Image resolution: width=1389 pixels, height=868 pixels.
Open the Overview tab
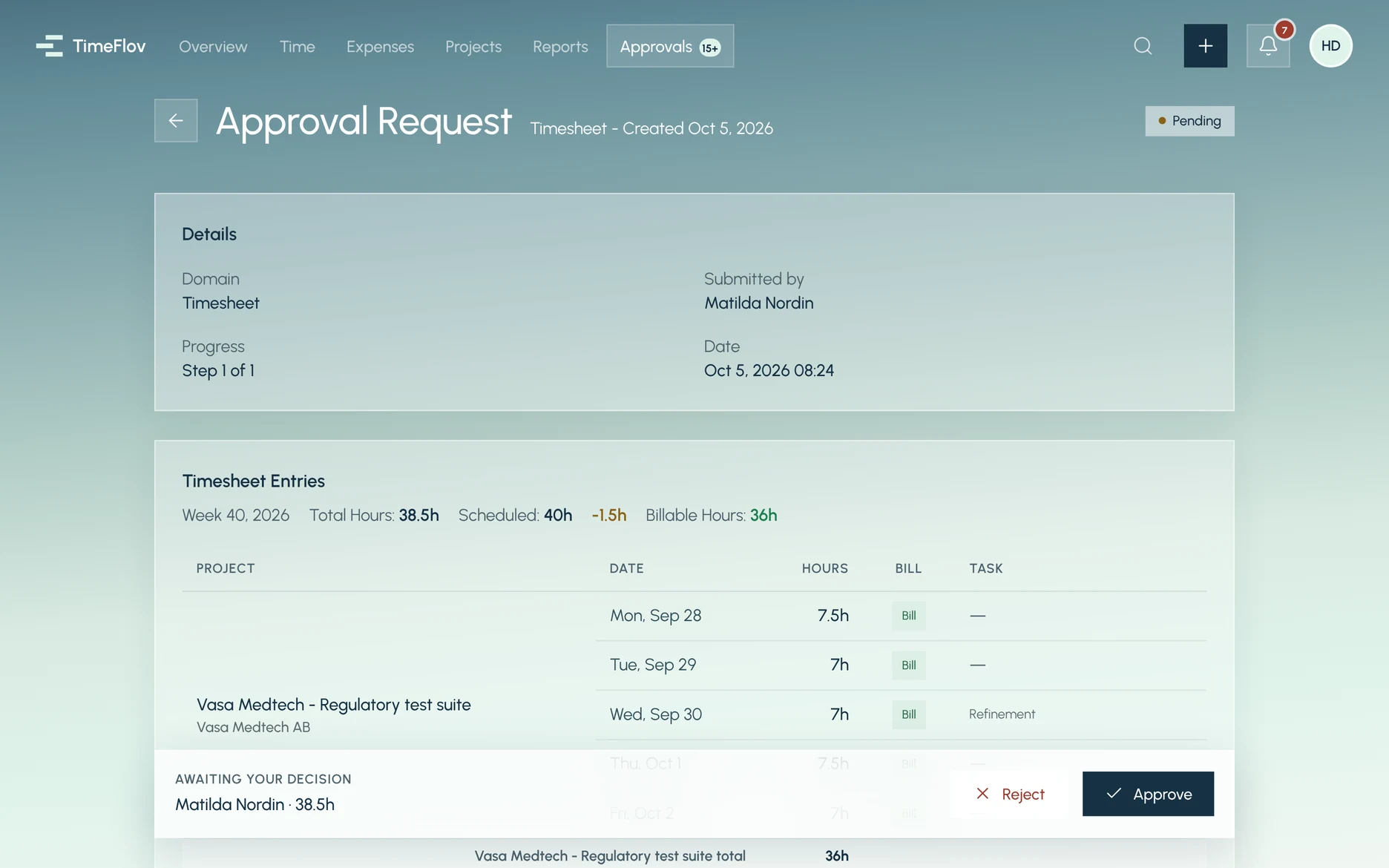213,46
